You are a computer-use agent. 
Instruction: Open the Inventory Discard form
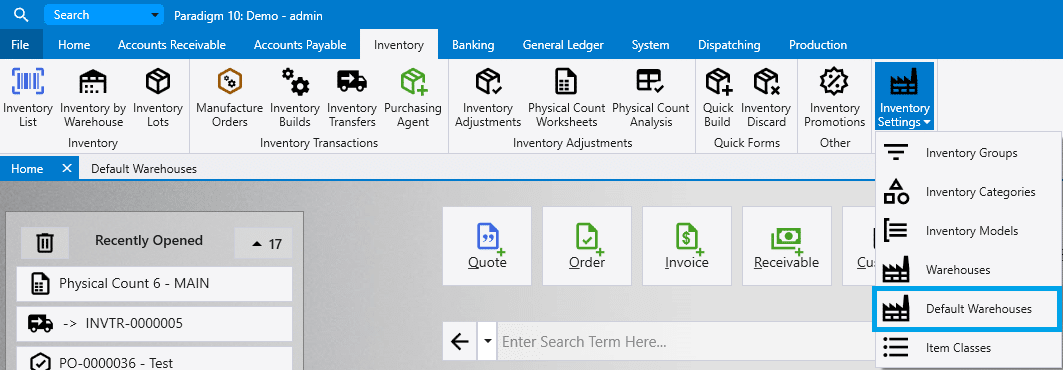[x=767, y=97]
